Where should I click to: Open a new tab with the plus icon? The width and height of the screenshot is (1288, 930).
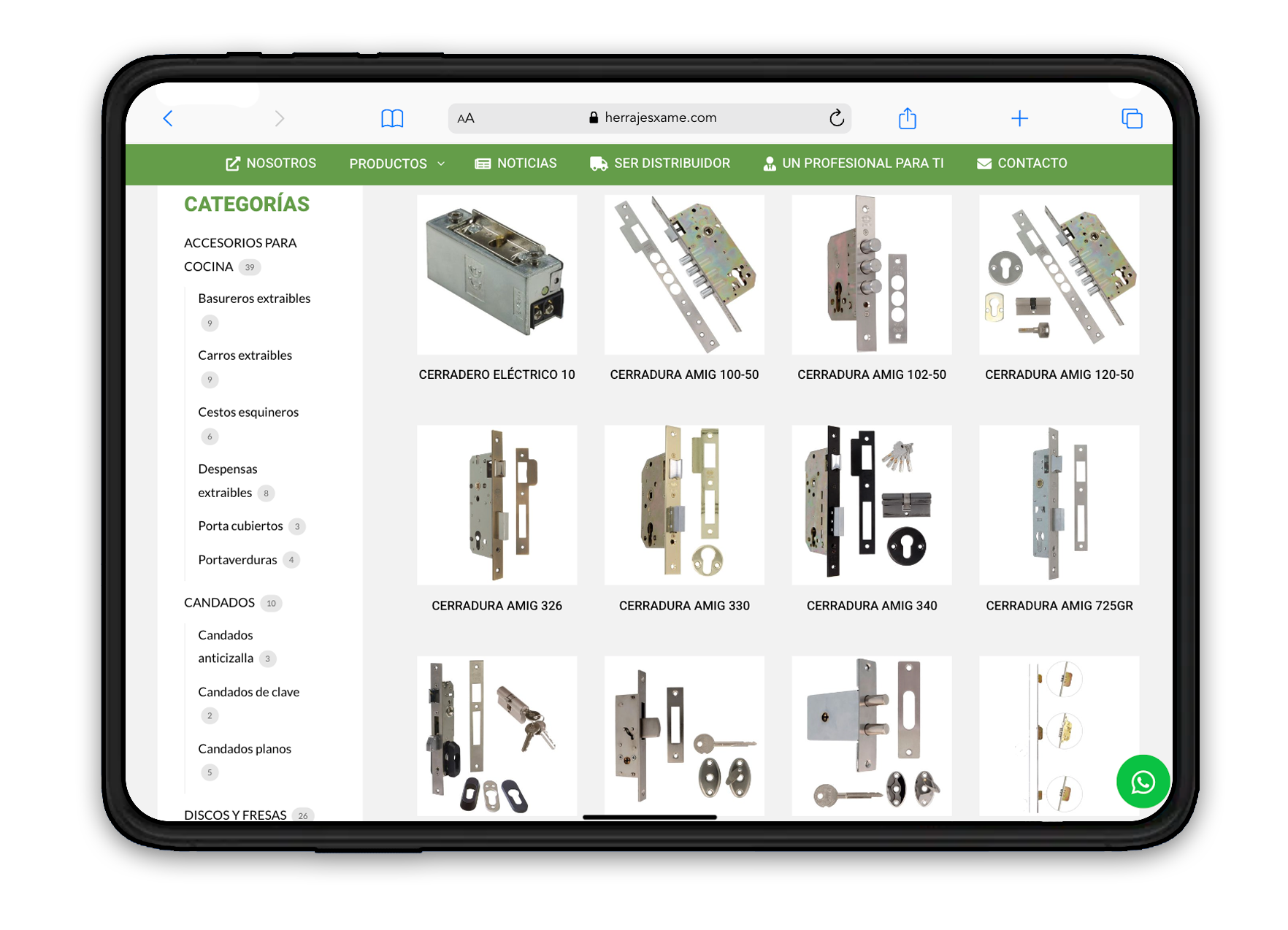[1019, 118]
